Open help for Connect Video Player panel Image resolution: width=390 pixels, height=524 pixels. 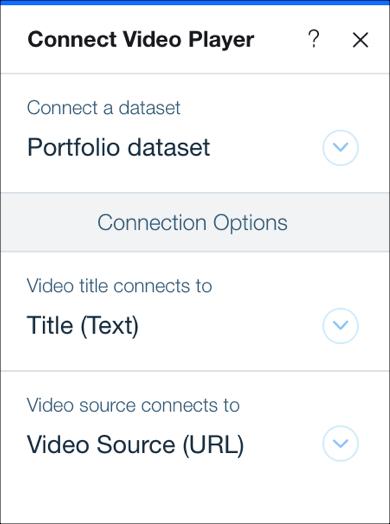click(313, 39)
